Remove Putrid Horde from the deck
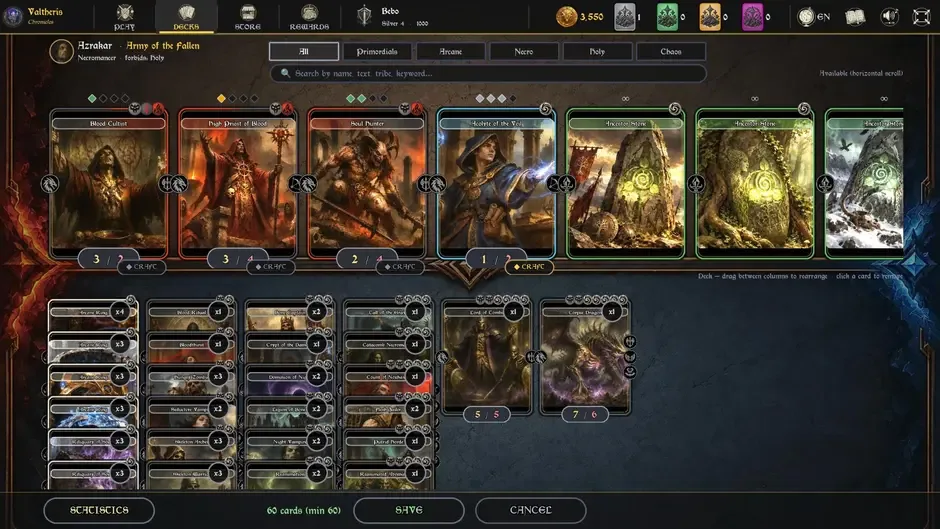Viewport: 940px width, 529px height. (x=388, y=443)
